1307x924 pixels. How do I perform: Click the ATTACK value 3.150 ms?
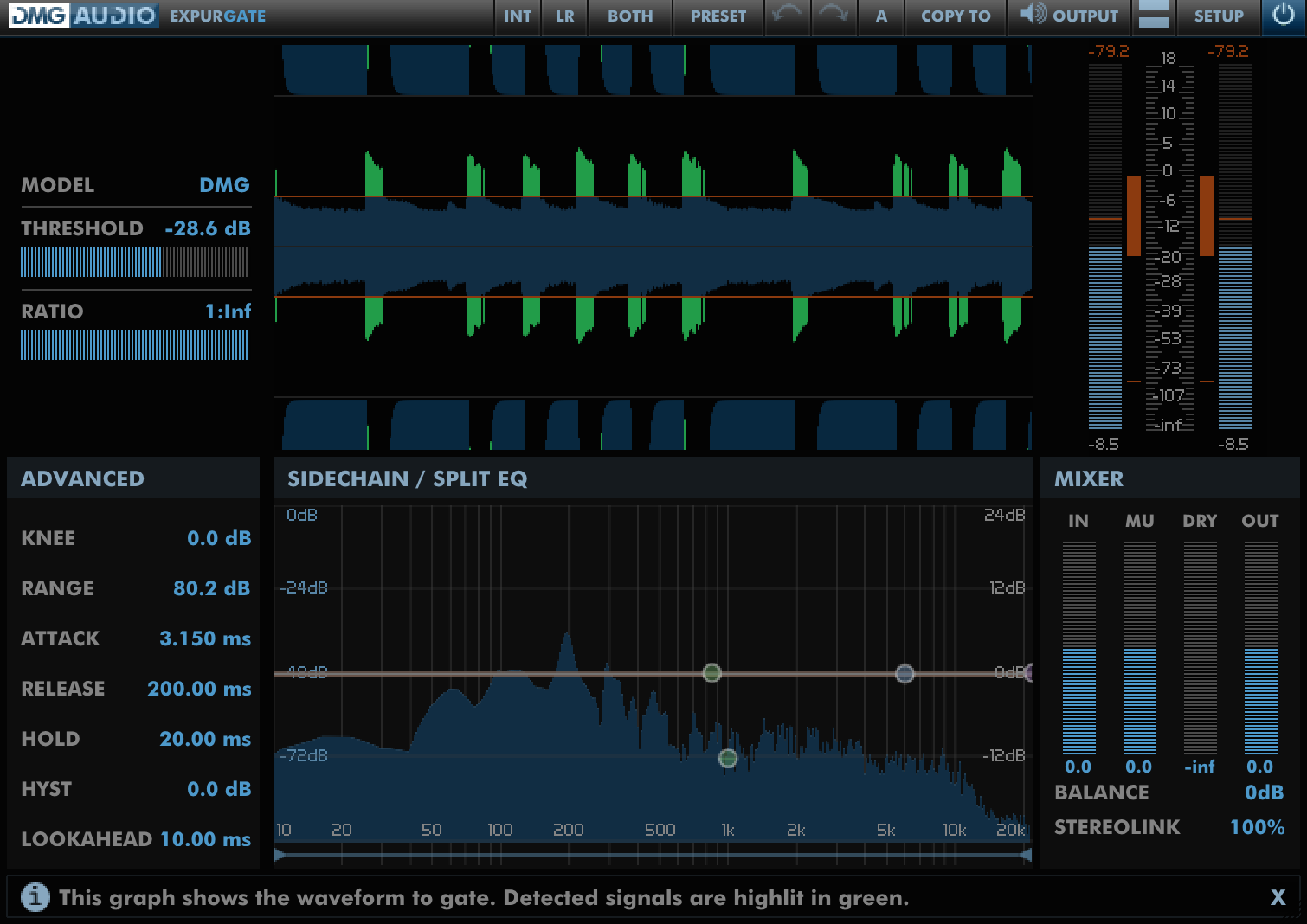tap(205, 638)
